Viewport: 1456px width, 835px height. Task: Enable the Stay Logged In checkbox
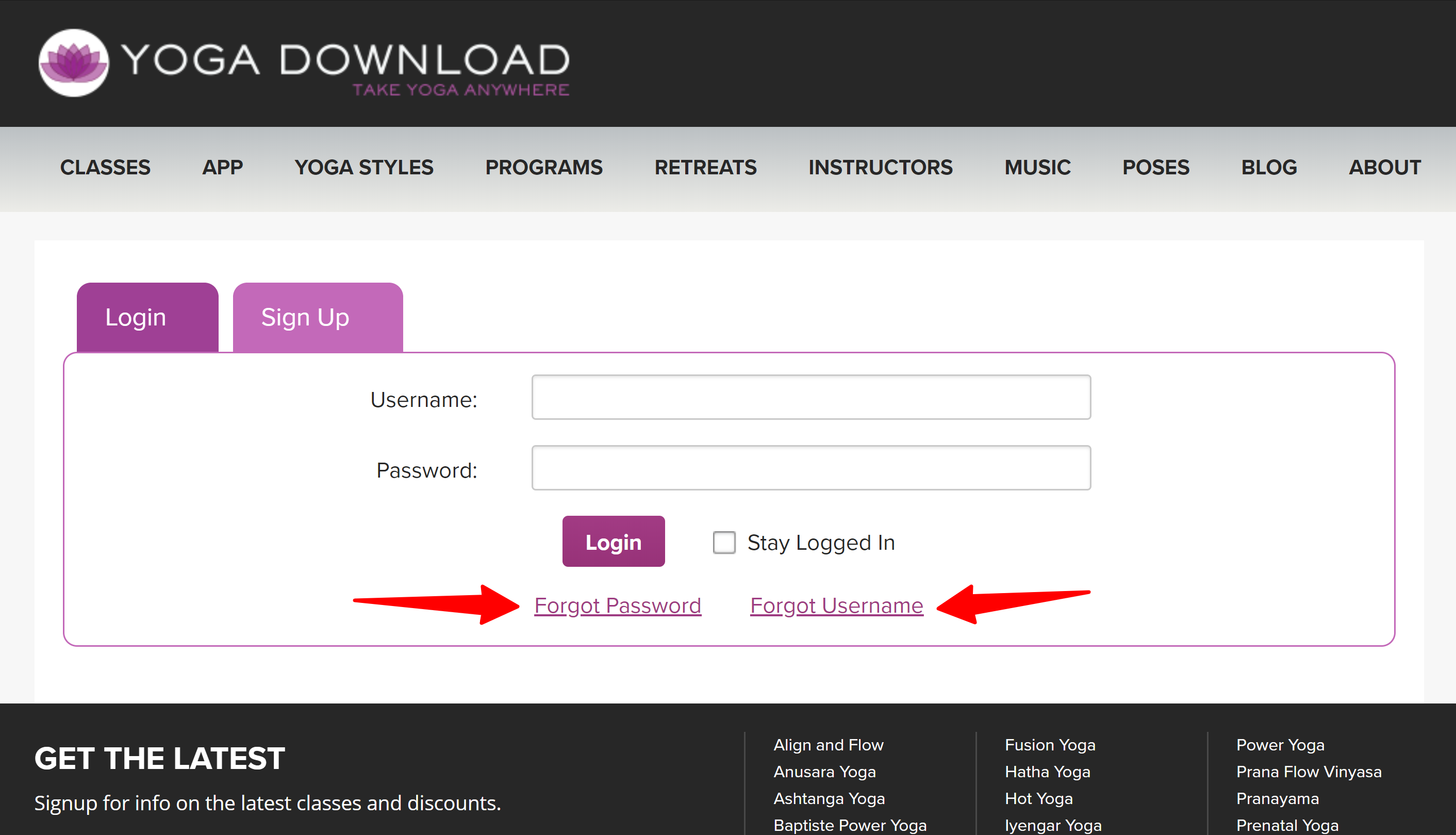click(x=724, y=542)
